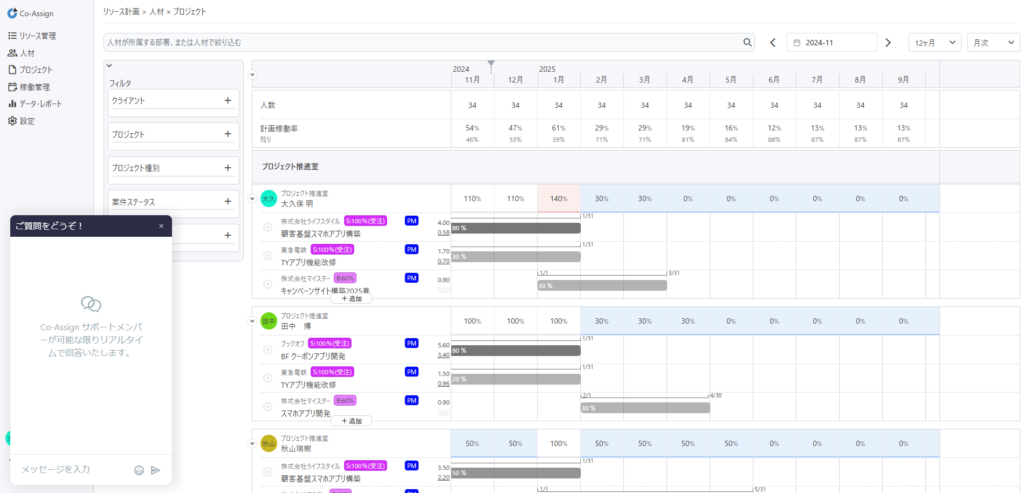
Task: Toggle expander beside the month header row
Action: pyautogui.click(x=253, y=74)
